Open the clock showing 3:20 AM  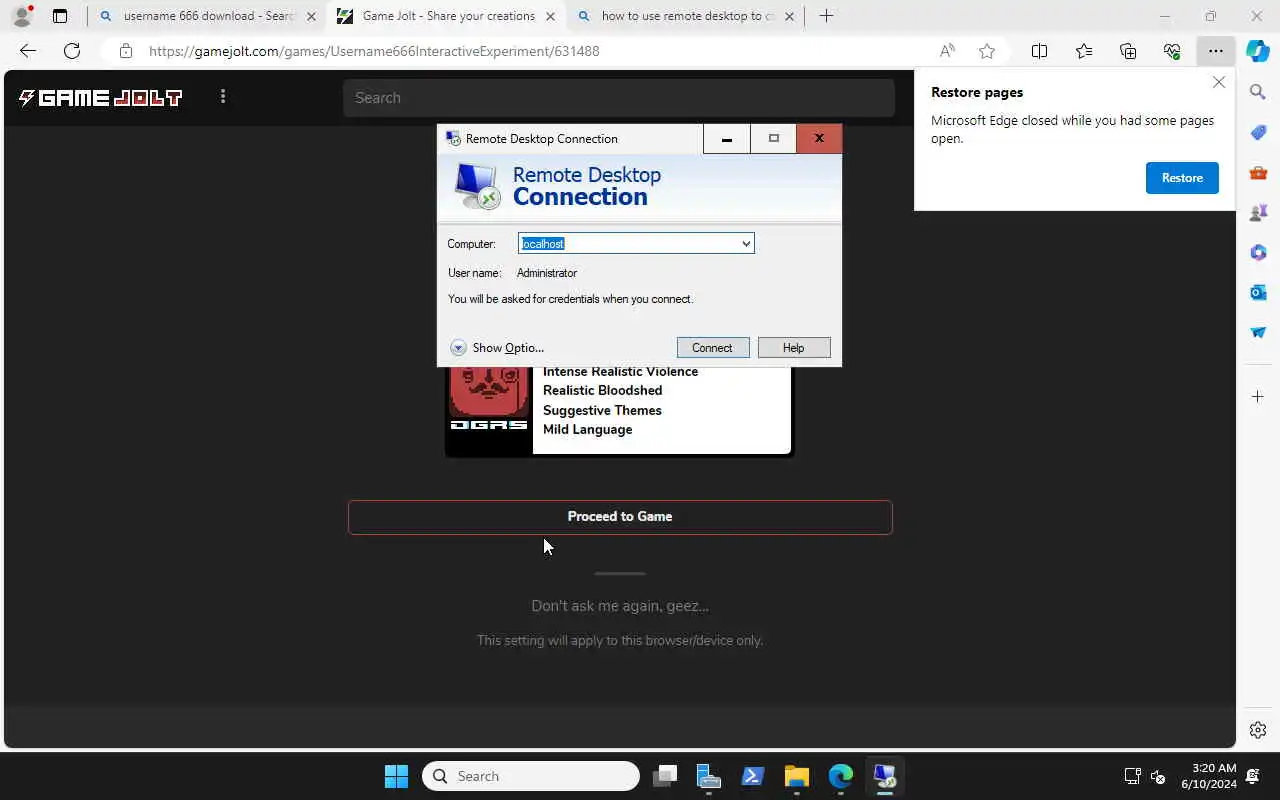1208,776
